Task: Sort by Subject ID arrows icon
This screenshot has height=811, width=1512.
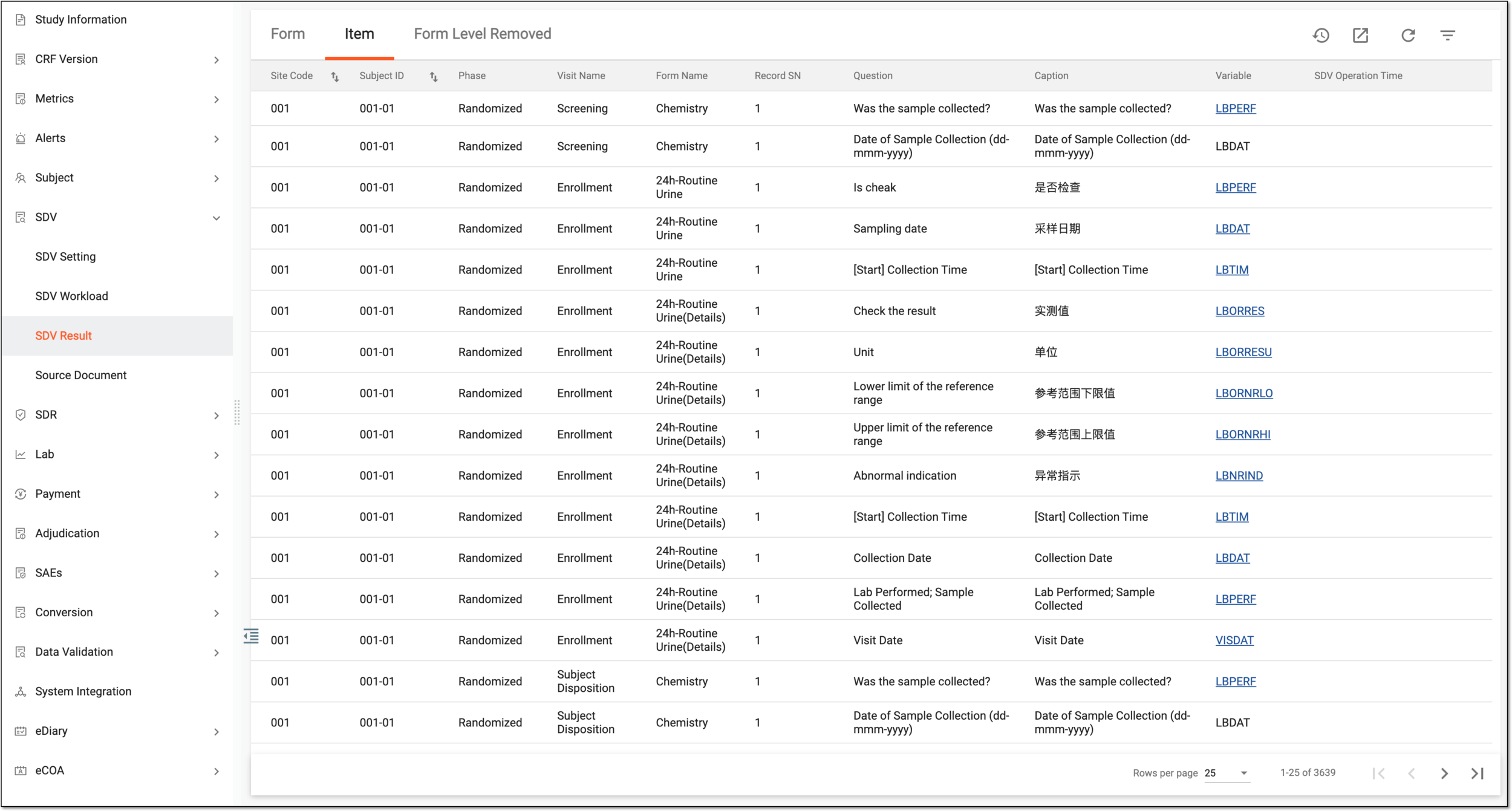Action: tap(434, 76)
